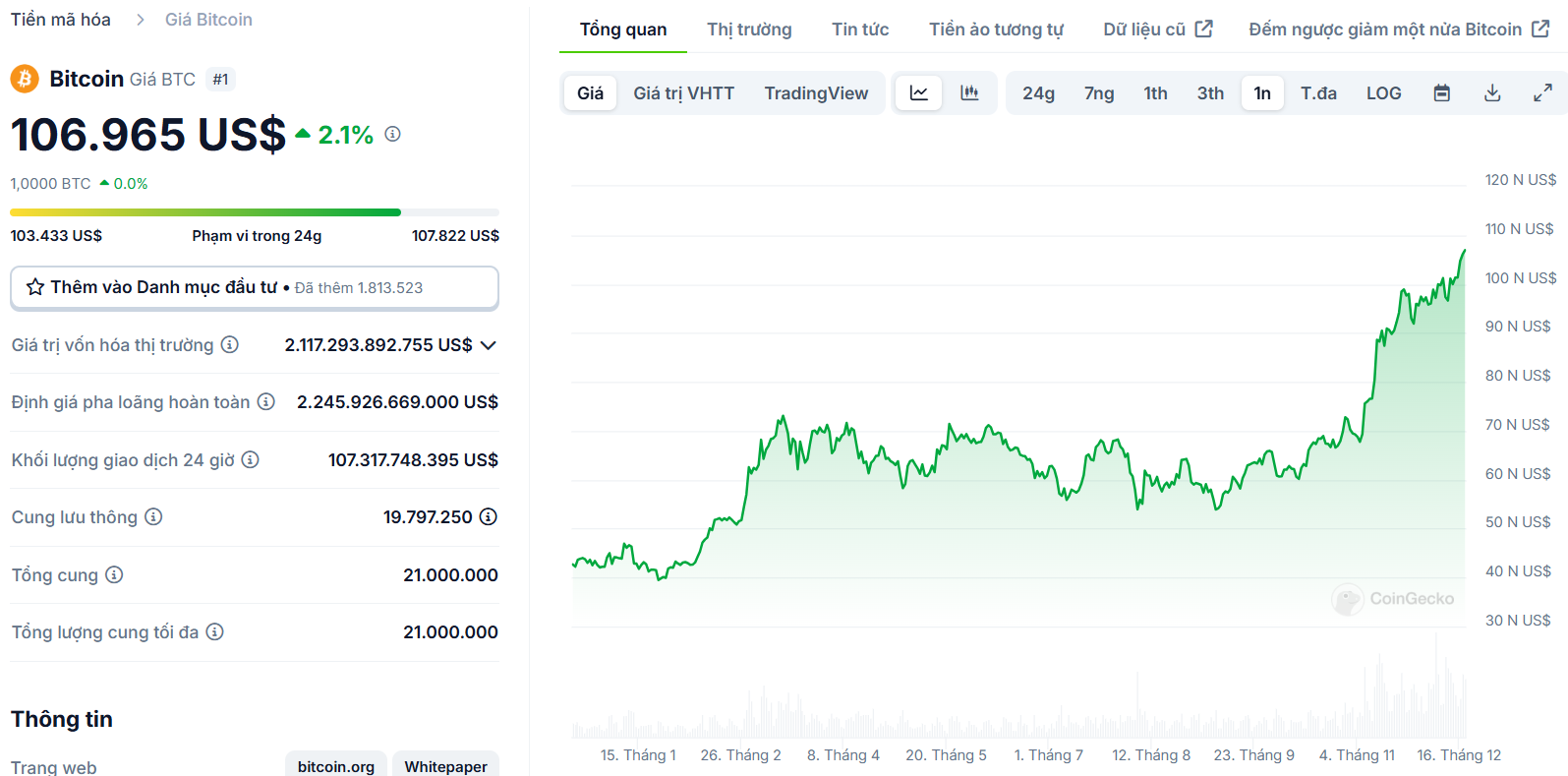Click Giá Bitcoin breadcrumb
The height and width of the screenshot is (776, 1568).
[x=208, y=20]
